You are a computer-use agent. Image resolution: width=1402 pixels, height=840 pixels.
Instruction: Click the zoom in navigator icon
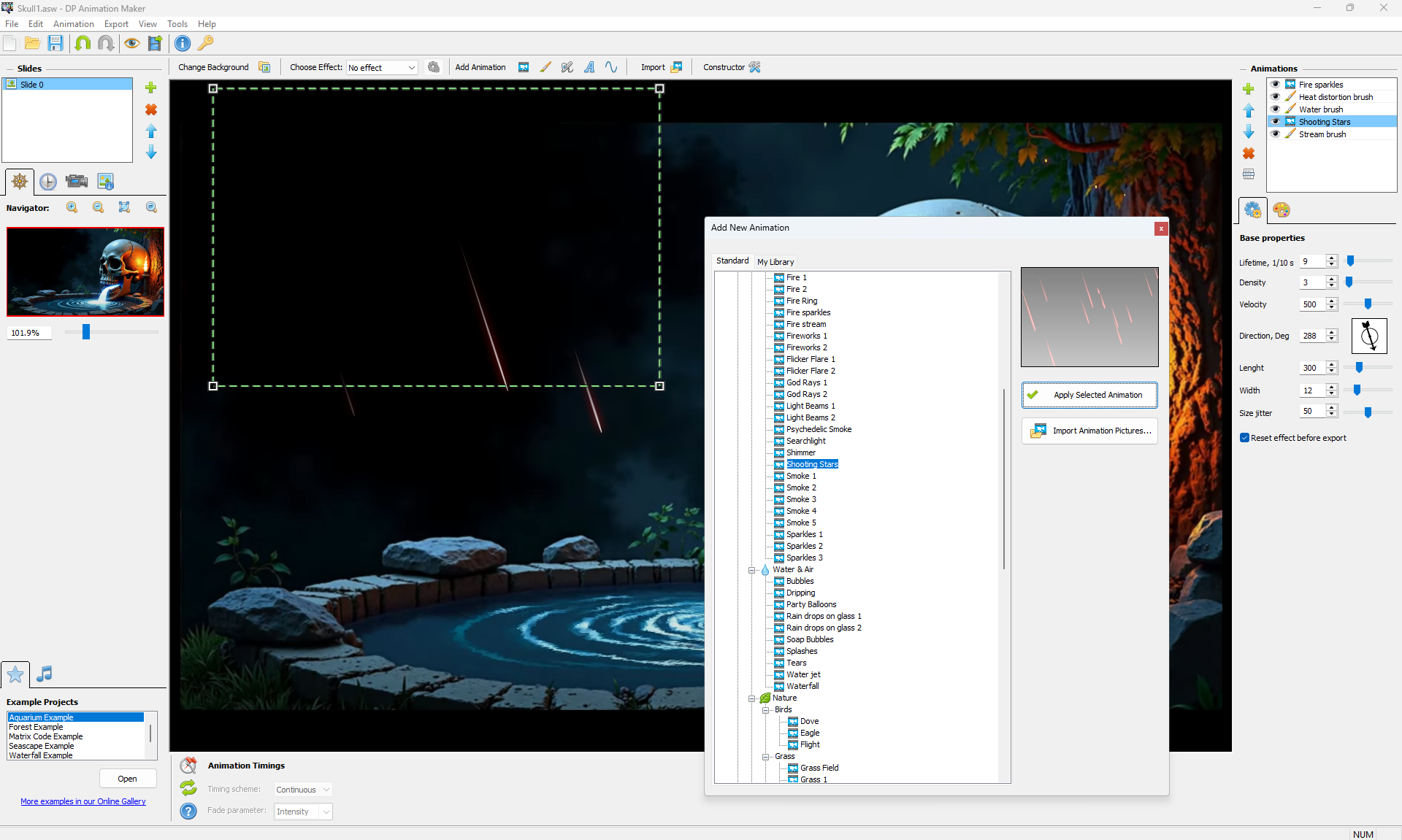click(72, 207)
